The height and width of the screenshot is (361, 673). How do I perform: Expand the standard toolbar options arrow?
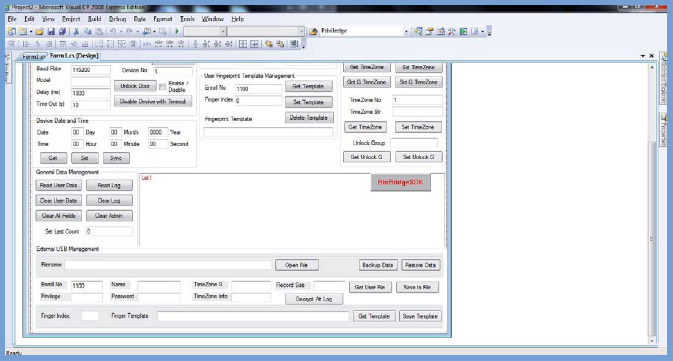coord(489,31)
